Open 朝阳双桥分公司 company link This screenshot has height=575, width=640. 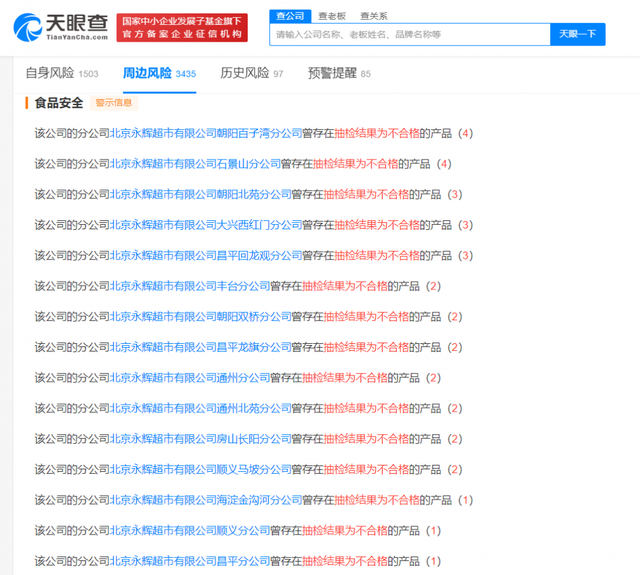201,317
